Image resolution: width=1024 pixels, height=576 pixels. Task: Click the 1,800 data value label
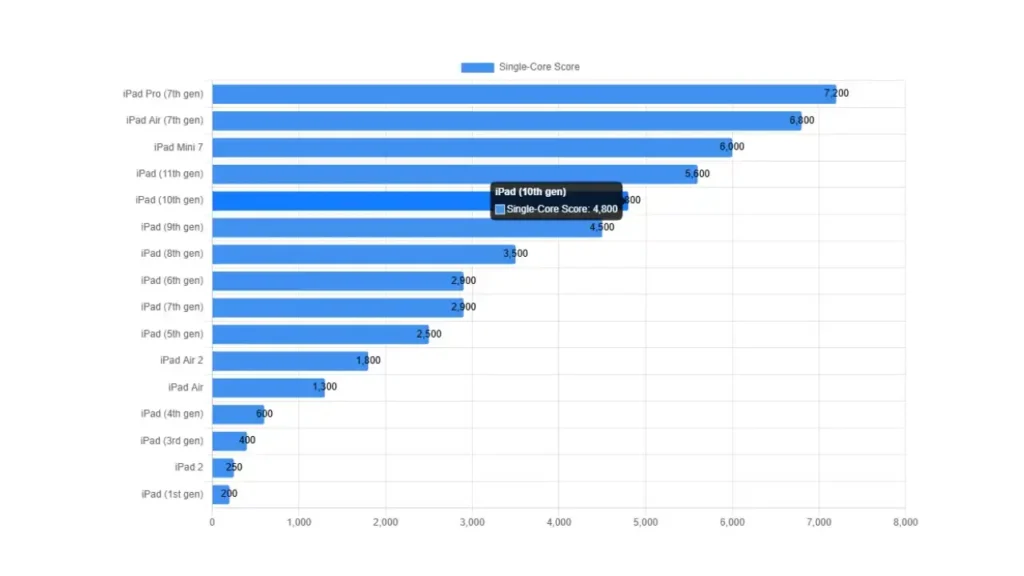pos(368,360)
